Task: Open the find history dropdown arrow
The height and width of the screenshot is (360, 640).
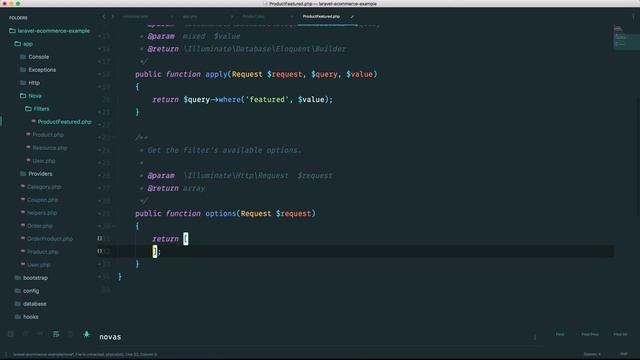Action: [x=535, y=337]
